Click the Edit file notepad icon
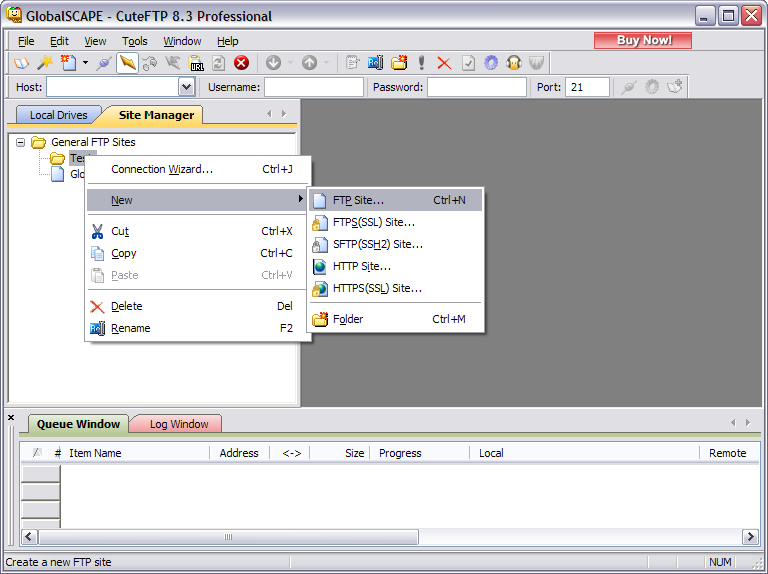Screen dimensions: 768x574 coord(352,63)
